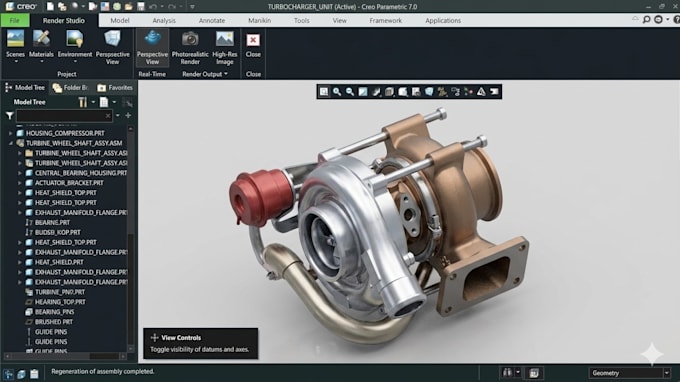Click the Zoom Out magnifier icon
Image resolution: width=680 pixels, height=382 pixels.
(350, 91)
